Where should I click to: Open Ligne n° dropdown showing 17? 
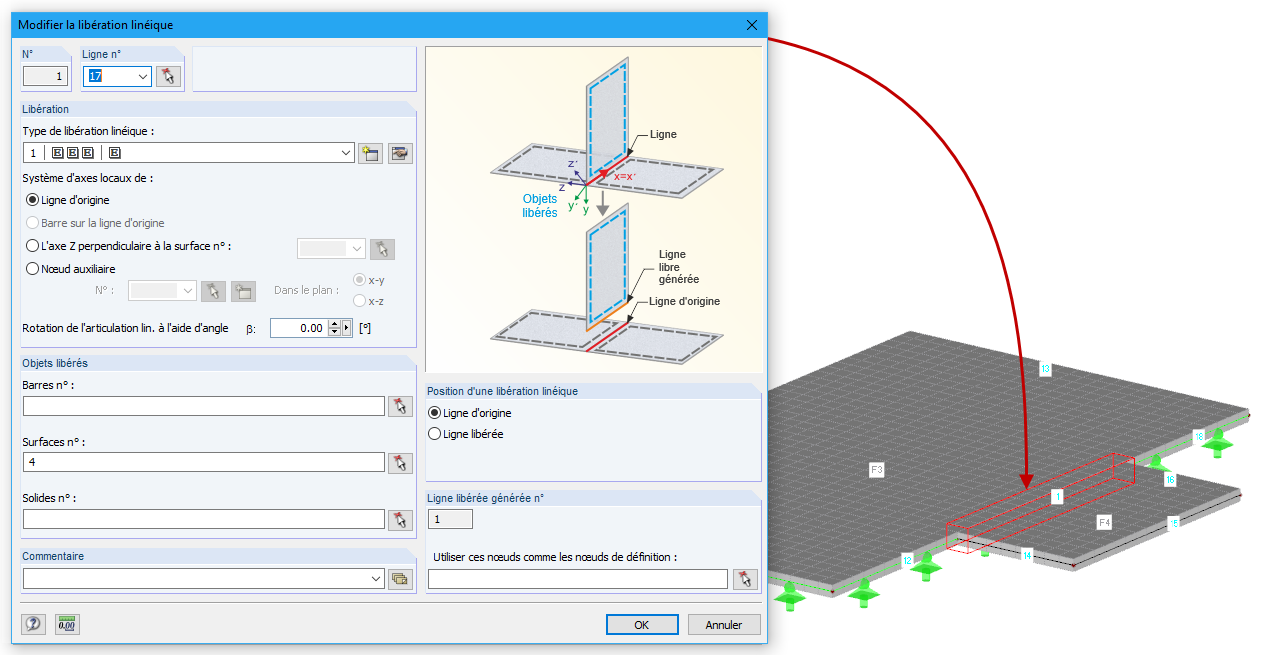(x=144, y=76)
